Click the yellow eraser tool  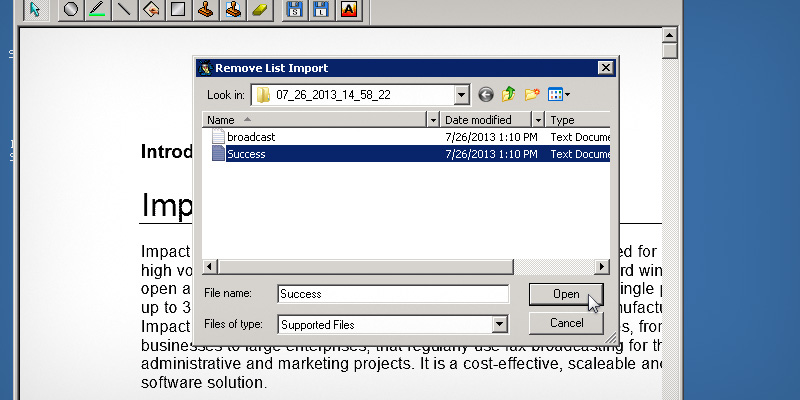(258, 10)
